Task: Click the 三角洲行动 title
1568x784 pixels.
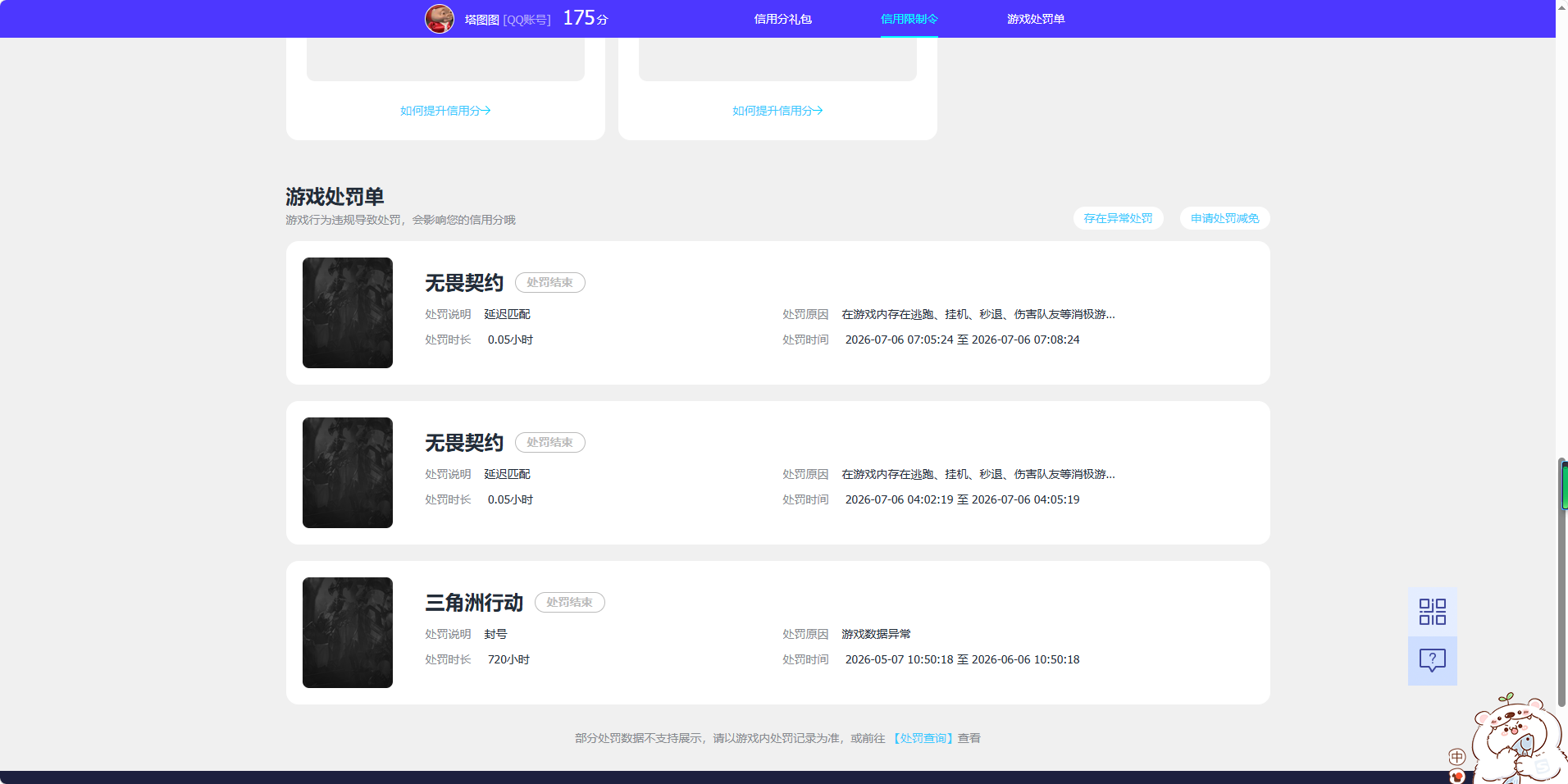Action: click(x=474, y=603)
